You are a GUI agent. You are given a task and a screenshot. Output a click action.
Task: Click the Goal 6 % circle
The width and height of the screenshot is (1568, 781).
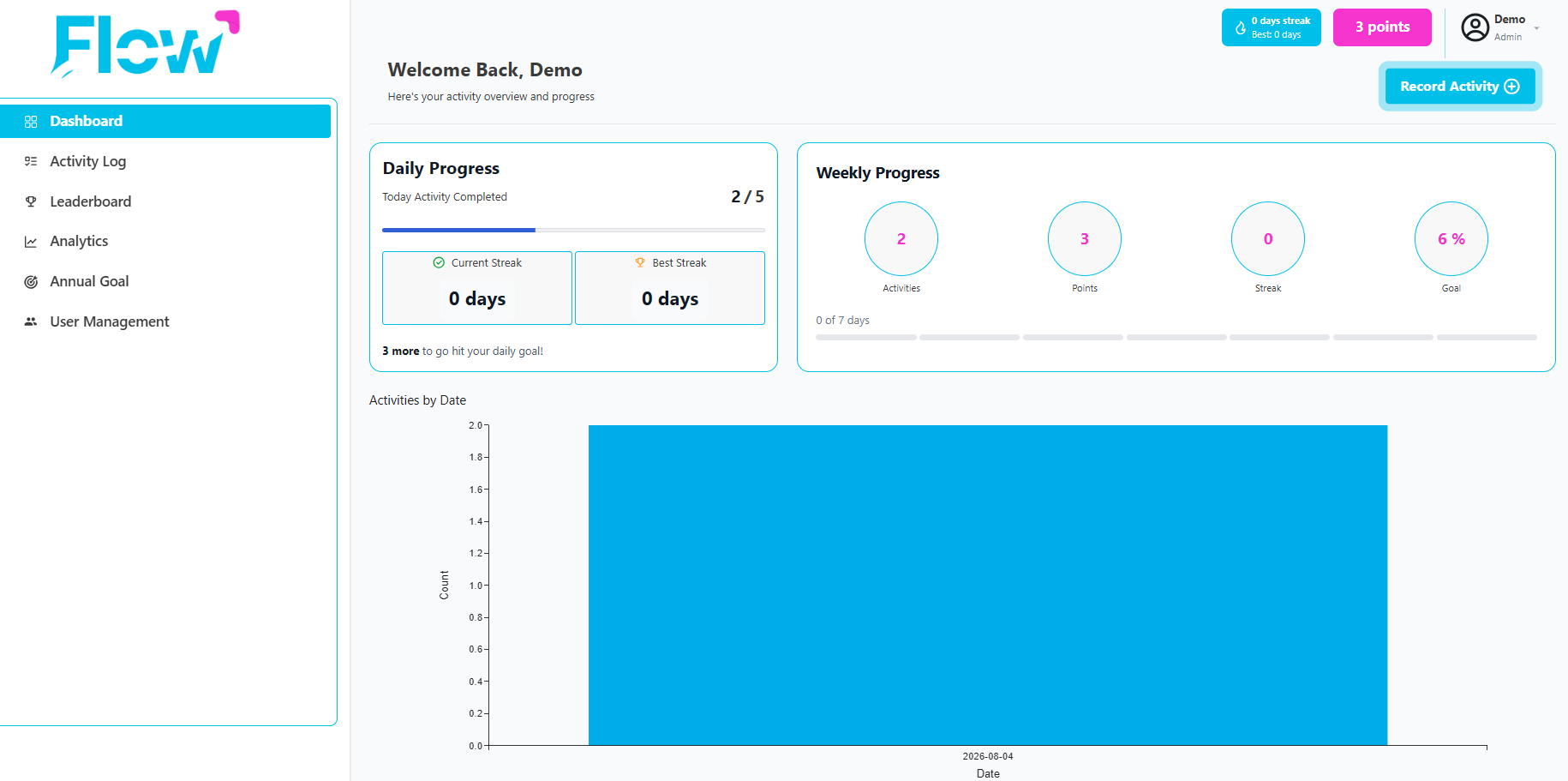(x=1451, y=238)
